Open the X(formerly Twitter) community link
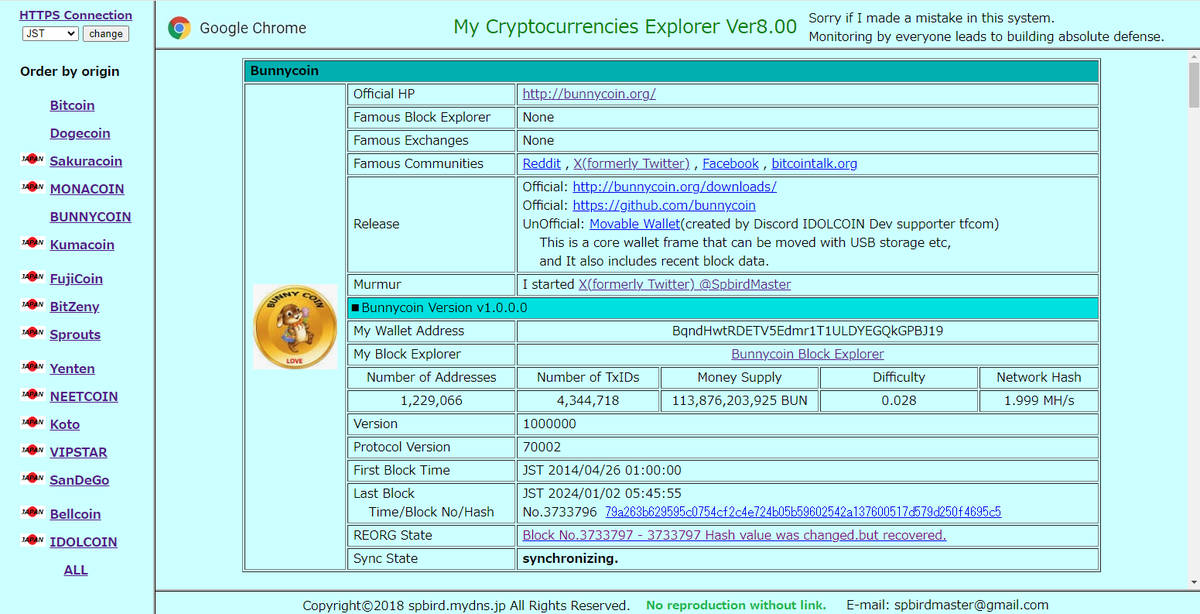1200x614 pixels. [x=631, y=164]
